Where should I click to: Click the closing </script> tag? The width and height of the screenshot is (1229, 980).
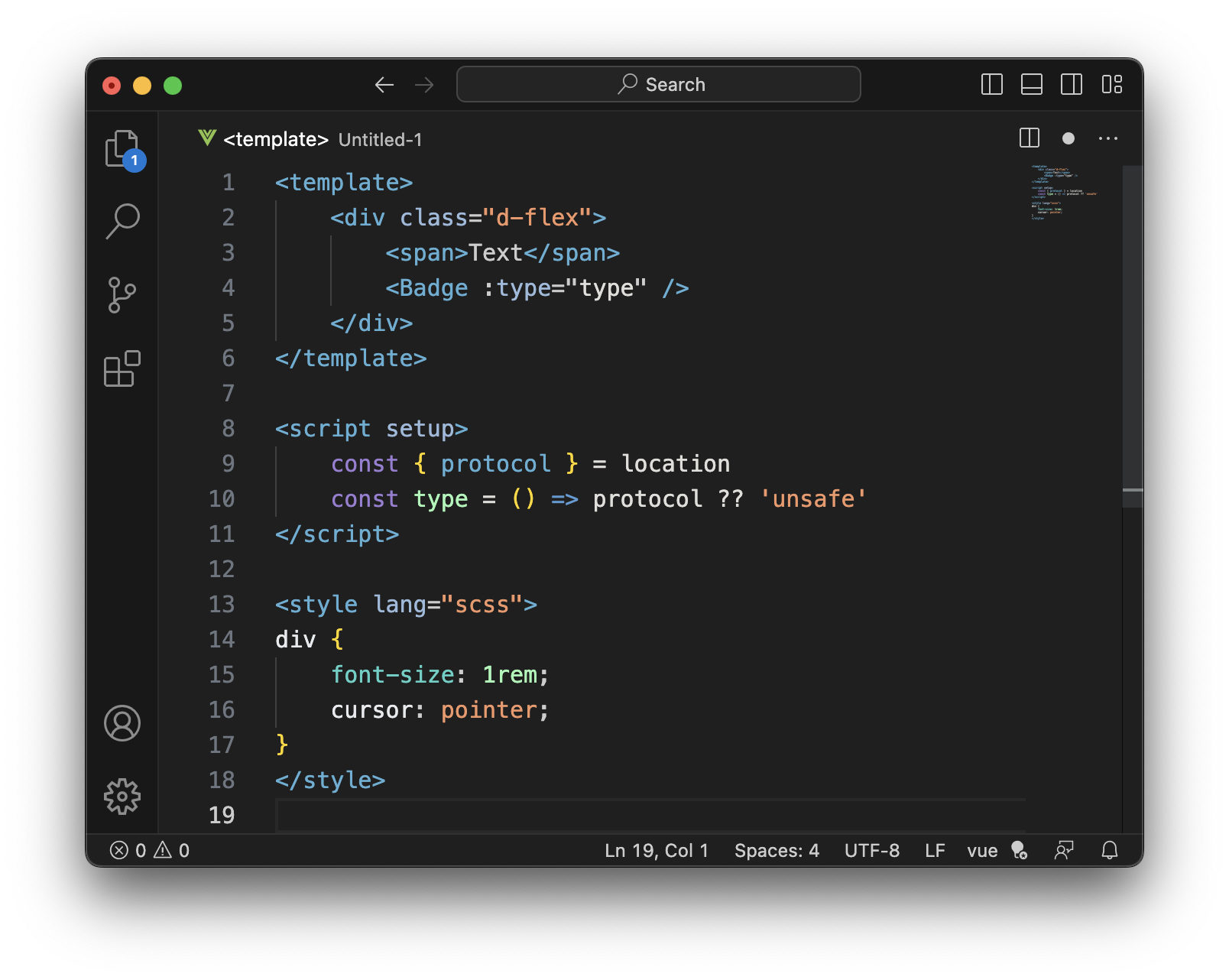(x=337, y=534)
